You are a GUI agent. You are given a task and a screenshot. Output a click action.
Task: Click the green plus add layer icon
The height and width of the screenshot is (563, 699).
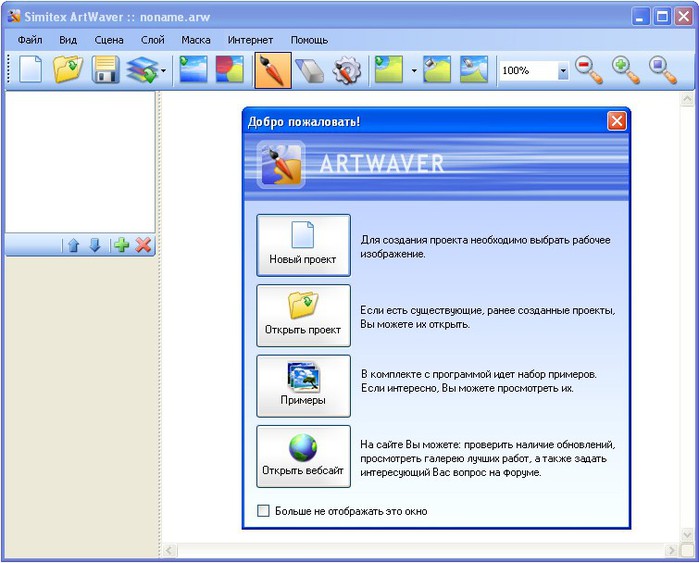[x=121, y=245]
